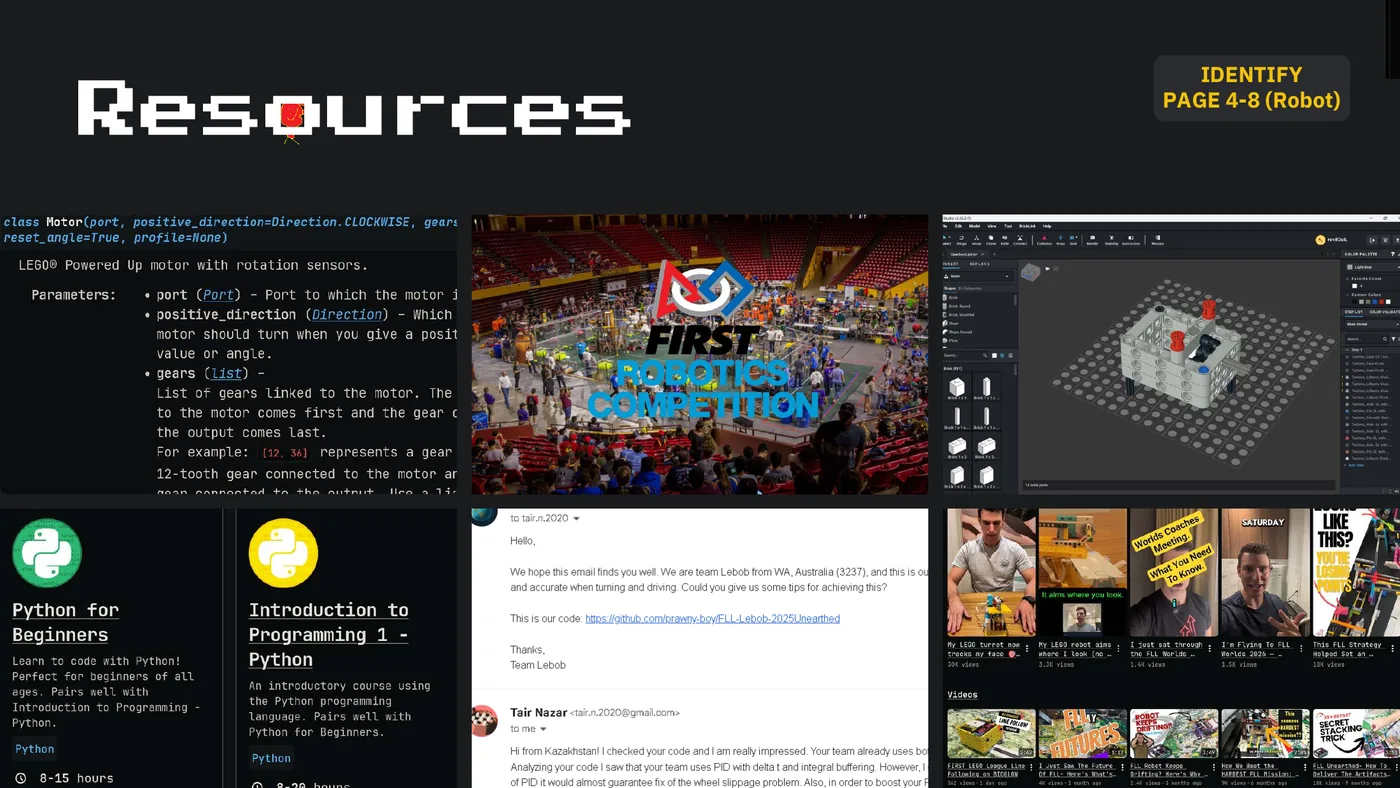
Task: Open options menu for 'I just sat through' short
Action: click(x=1212, y=648)
